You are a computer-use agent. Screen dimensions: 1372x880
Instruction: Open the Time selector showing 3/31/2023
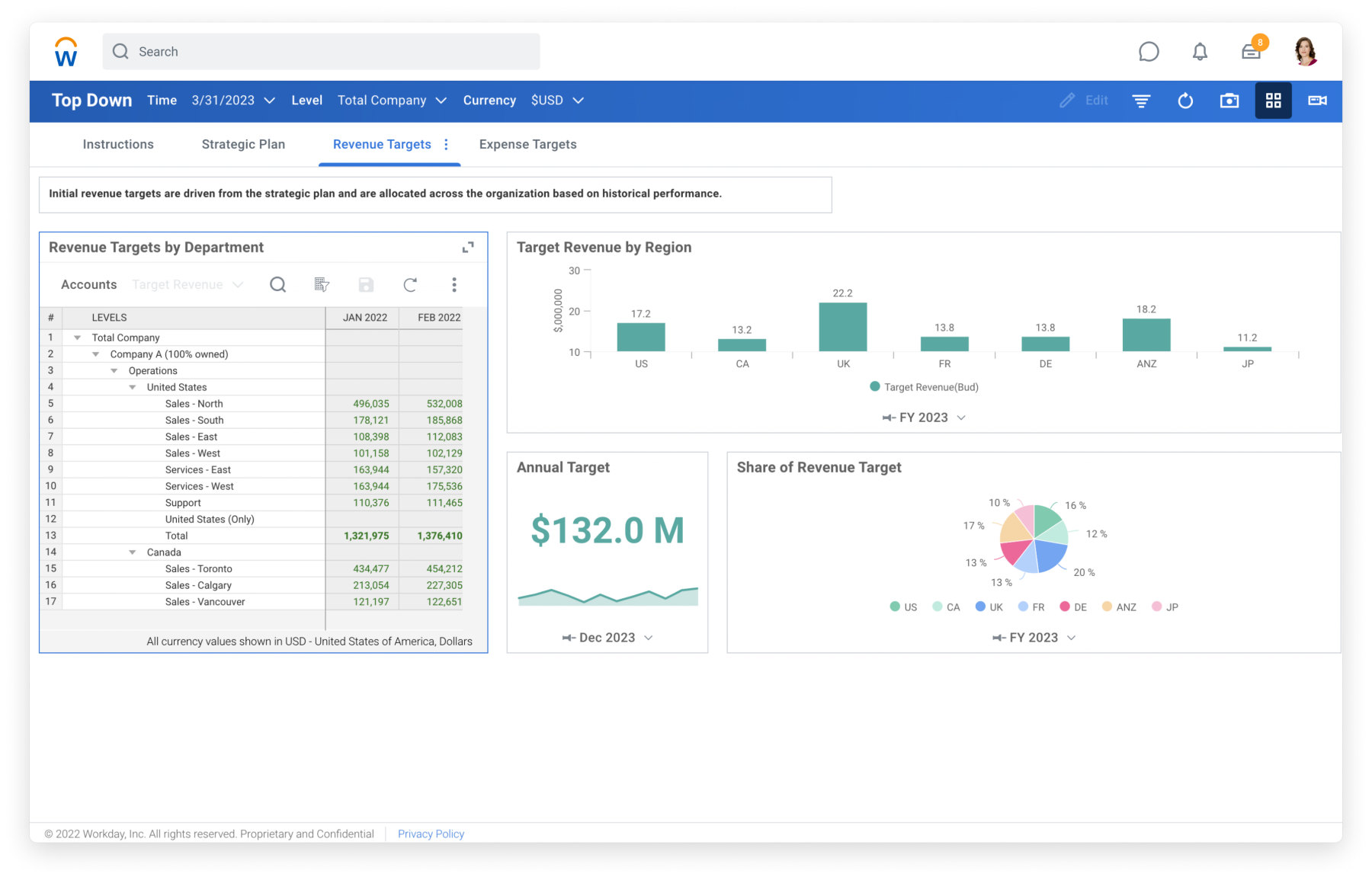233,100
